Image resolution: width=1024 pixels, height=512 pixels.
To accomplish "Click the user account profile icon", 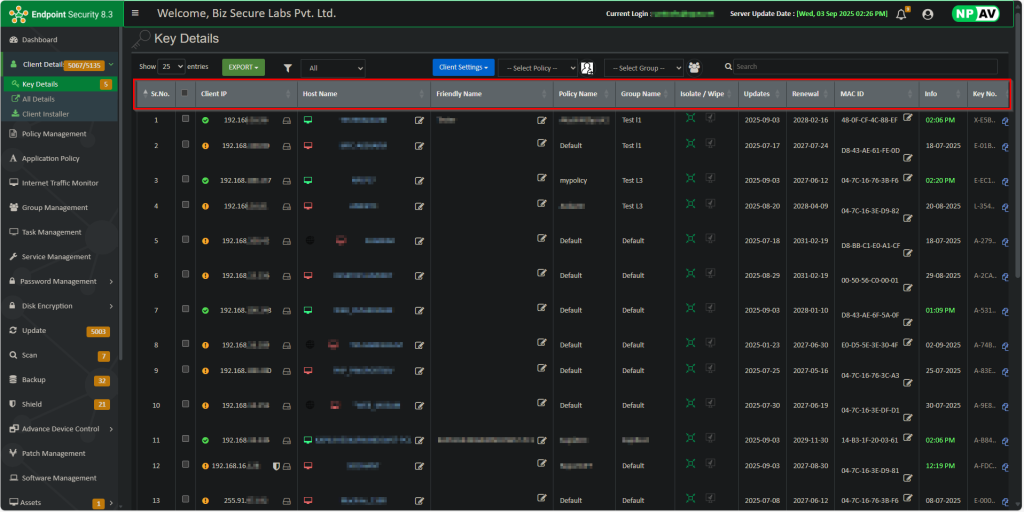I will pos(927,14).
